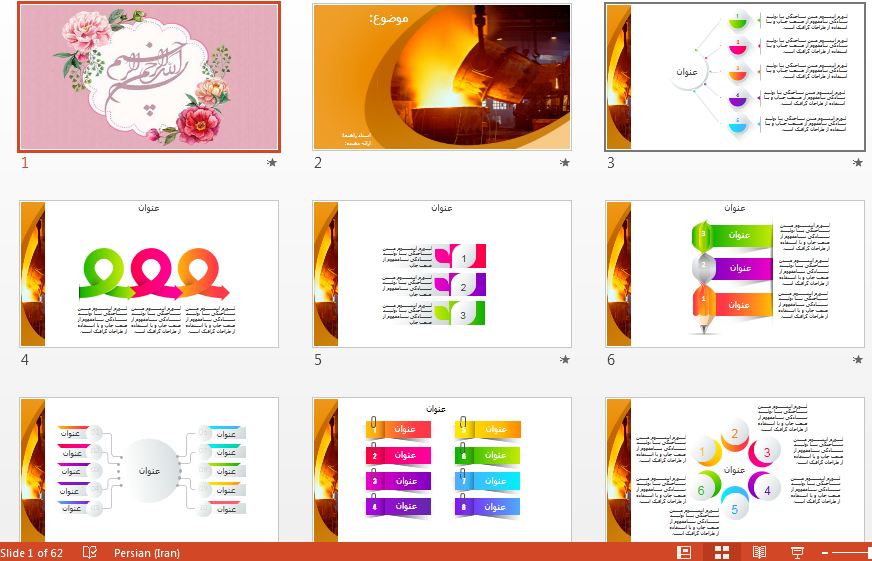Open Reading View

759,552
